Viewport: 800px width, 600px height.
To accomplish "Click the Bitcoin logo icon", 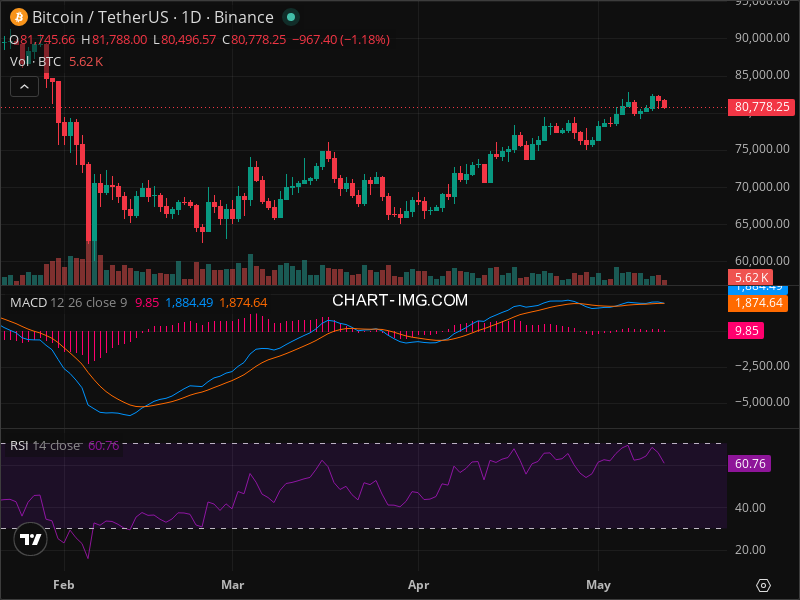I will pyautogui.click(x=19, y=17).
